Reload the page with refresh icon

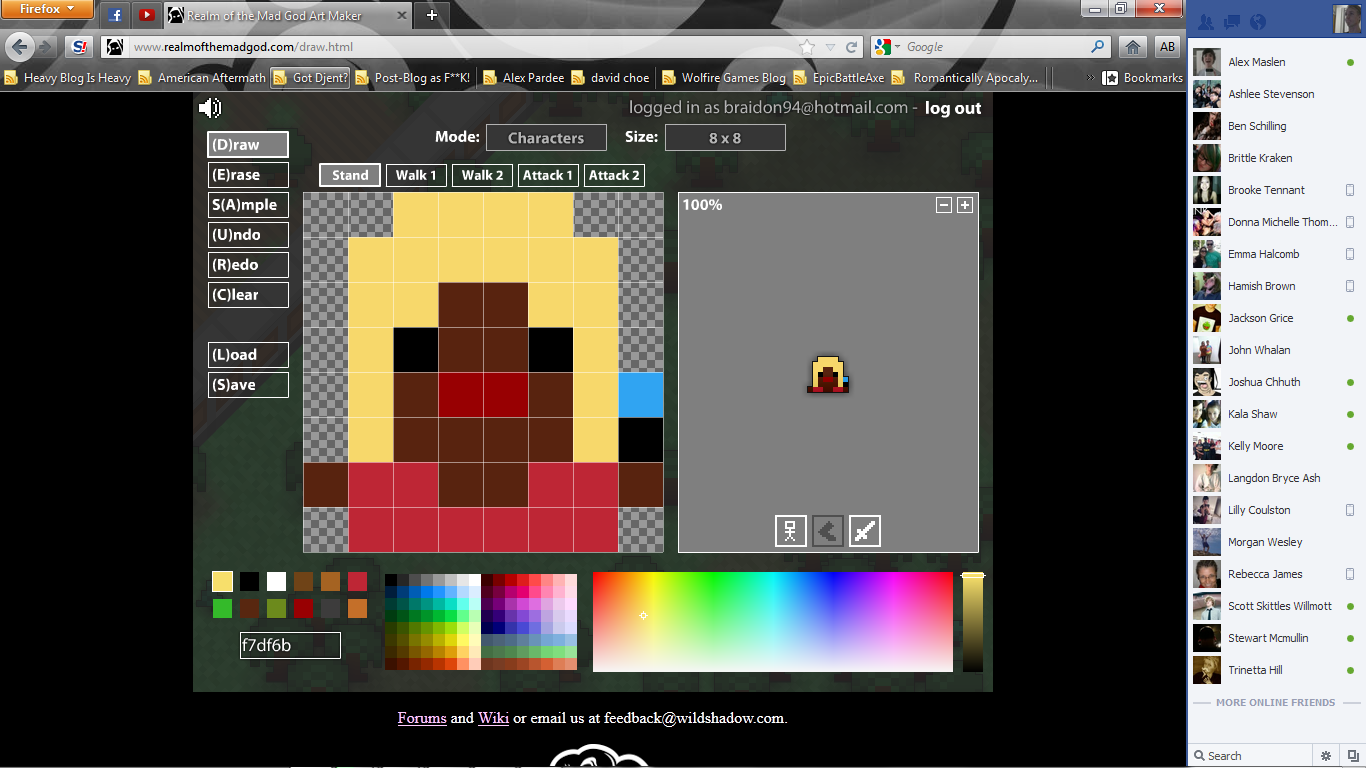852,47
